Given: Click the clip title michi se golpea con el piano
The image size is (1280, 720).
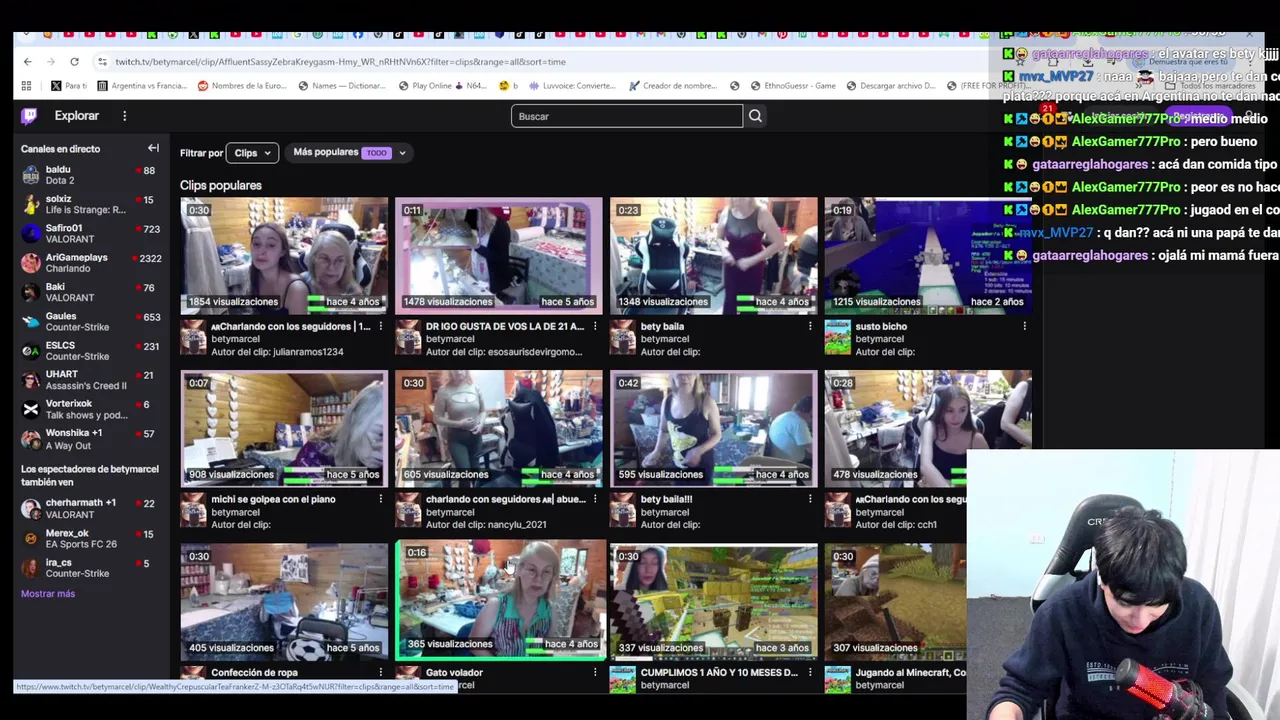Looking at the screenshot, I should (273, 499).
